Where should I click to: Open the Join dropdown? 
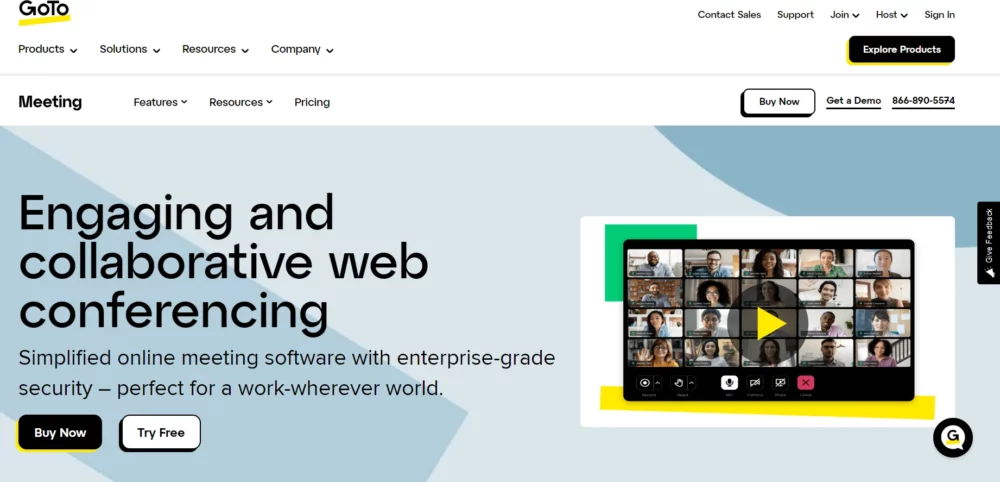click(x=844, y=15)
